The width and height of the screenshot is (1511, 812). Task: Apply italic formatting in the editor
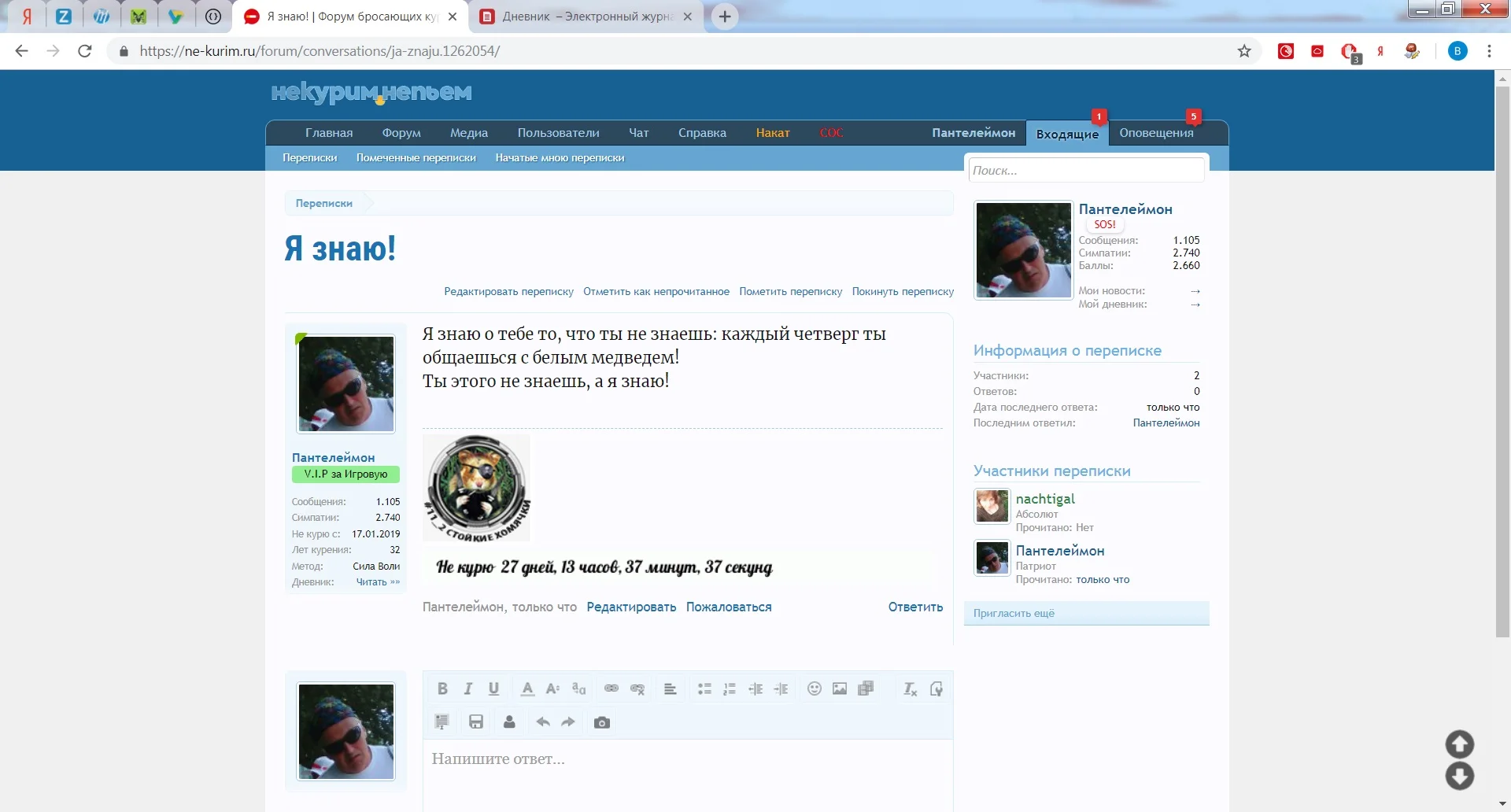click(468, 689)
